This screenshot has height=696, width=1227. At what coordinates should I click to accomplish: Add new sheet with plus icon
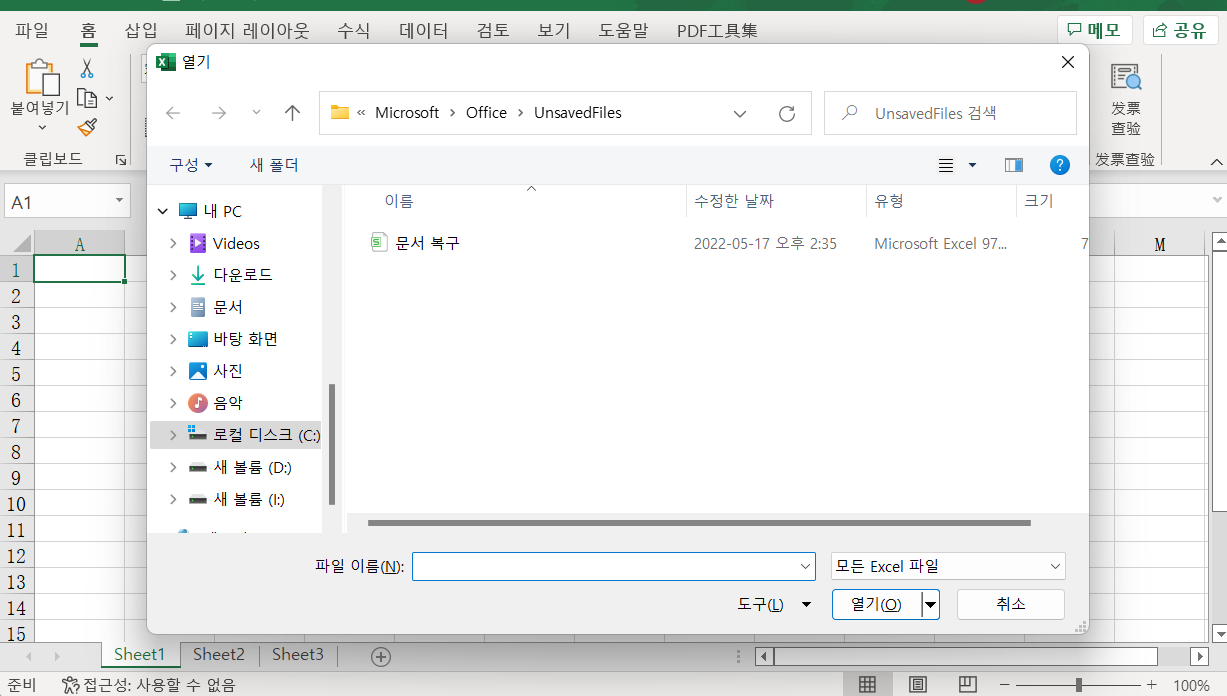point(380,656)
